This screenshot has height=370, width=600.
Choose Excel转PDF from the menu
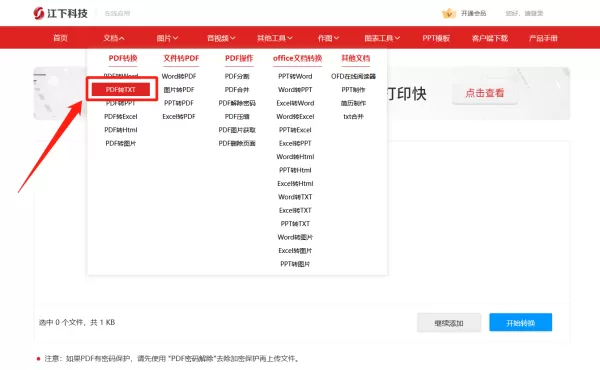pyautogui.click(x=179, y=117)
